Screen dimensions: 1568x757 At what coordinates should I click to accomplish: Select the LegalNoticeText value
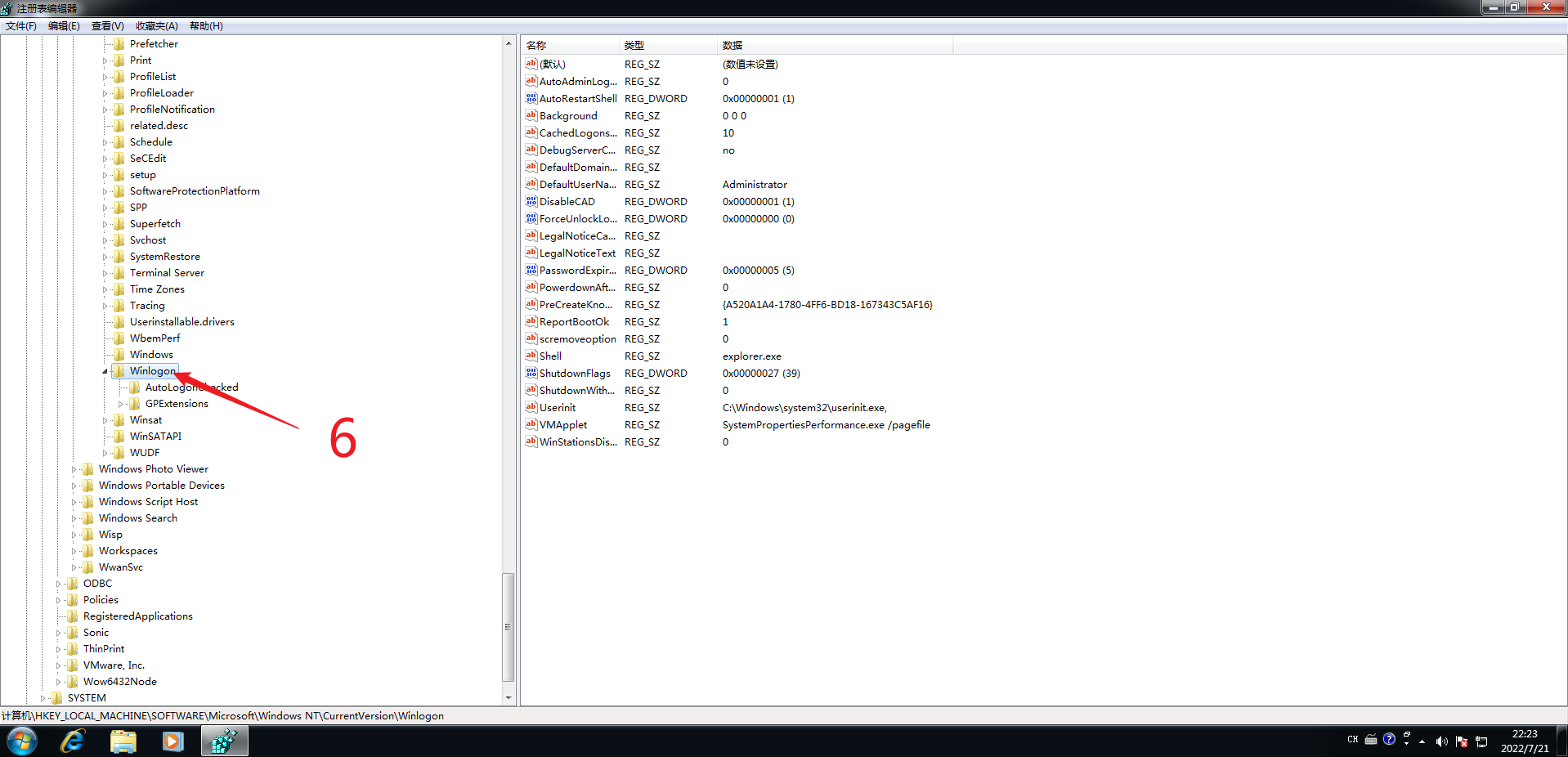pos(577,253)
